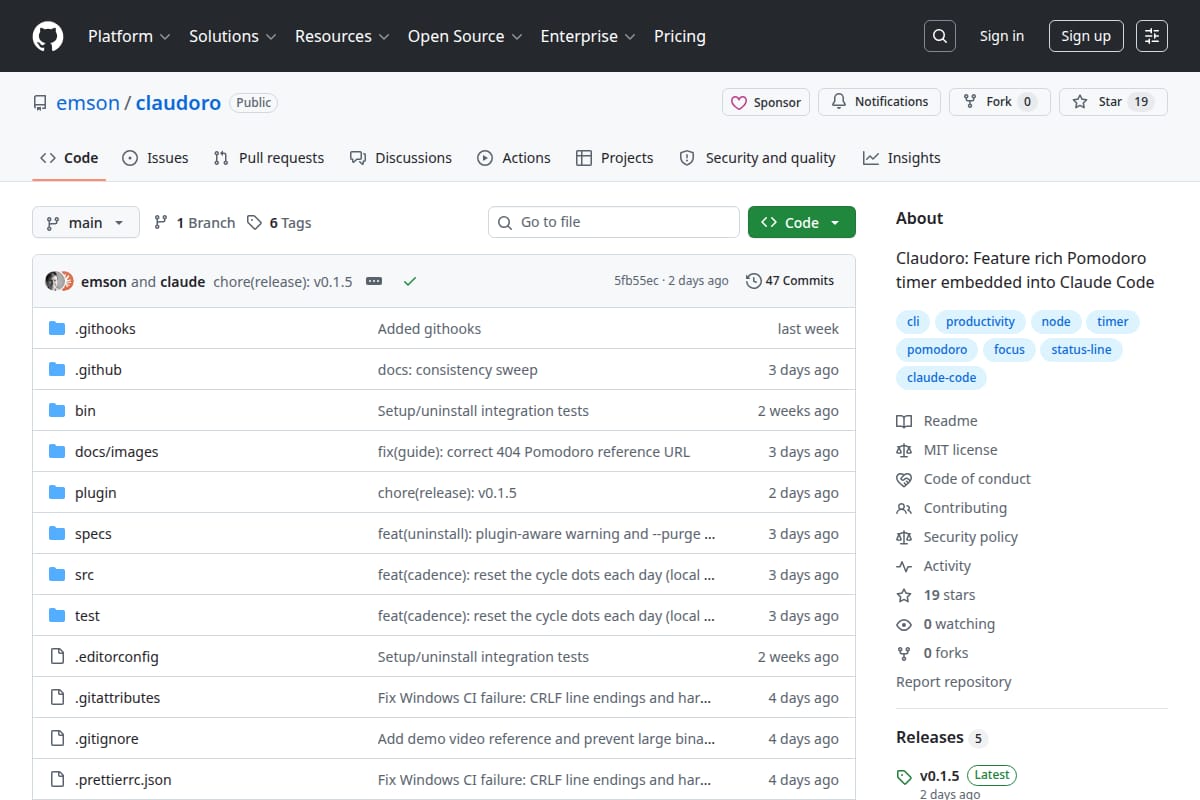Click Report repository link
Image resolution: width=1200 pixels, height=800 pixels.
(x=954, y=682)
